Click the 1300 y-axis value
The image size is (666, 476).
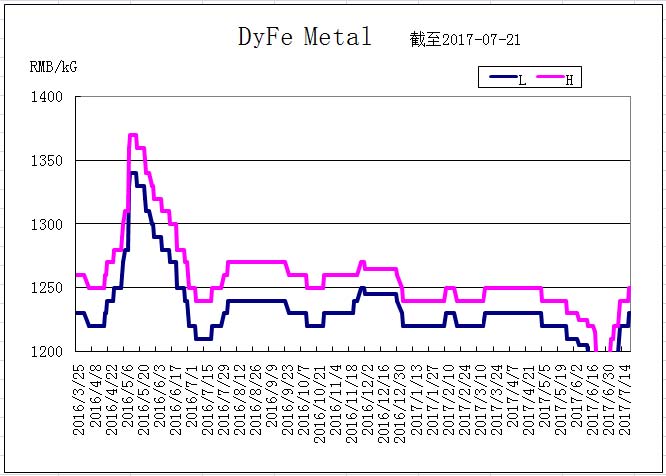pyautogui.click(x=46, y=224)
